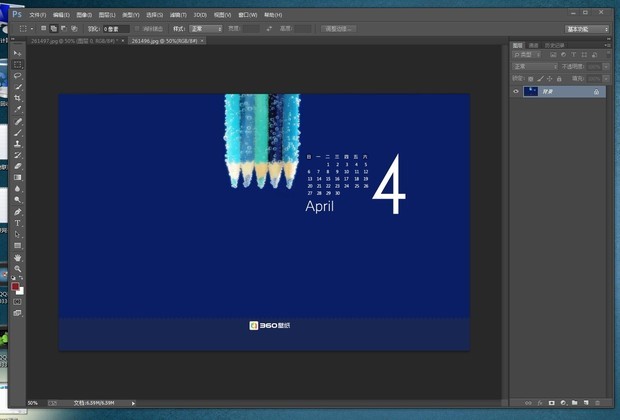Switch to the 通道 channels panel tab
The image size is (620, 420).
tap(533, 45)
